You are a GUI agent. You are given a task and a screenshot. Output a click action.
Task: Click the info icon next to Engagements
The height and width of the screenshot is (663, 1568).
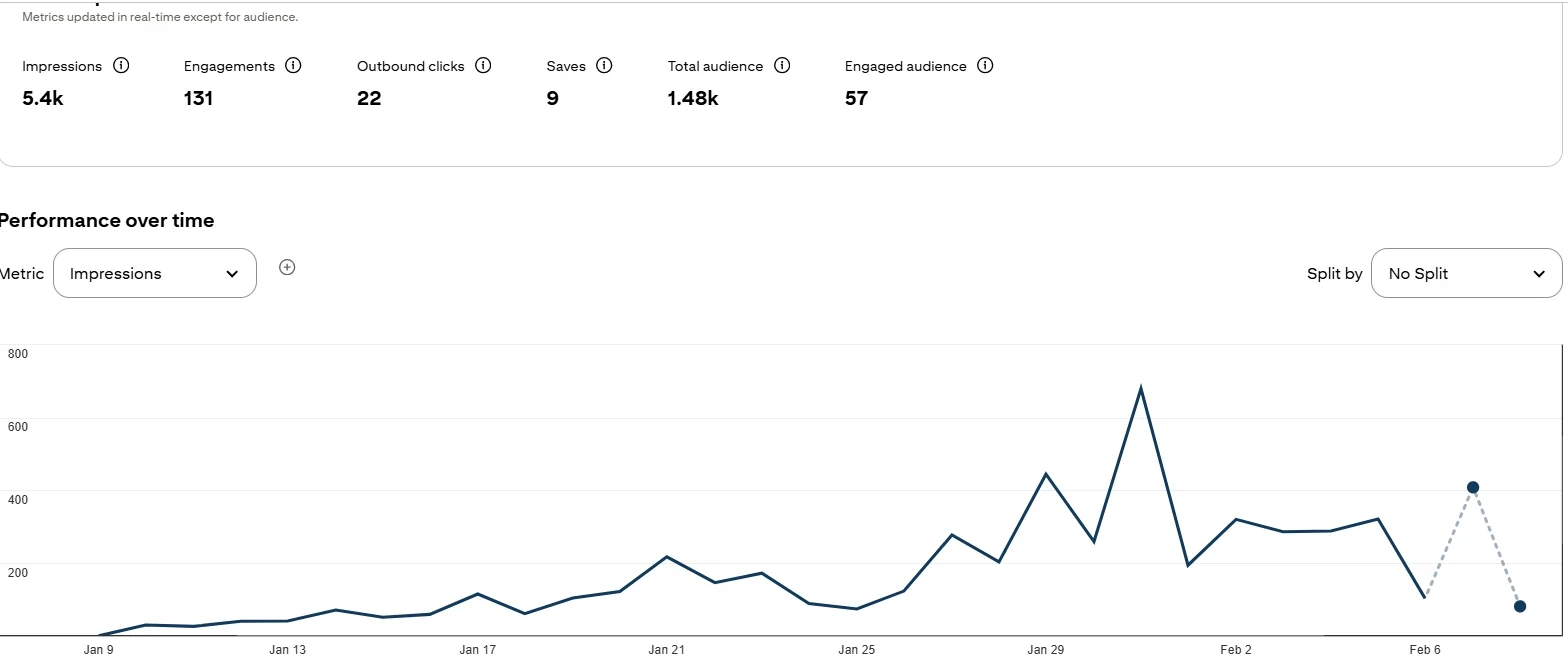tap(293, 66)
